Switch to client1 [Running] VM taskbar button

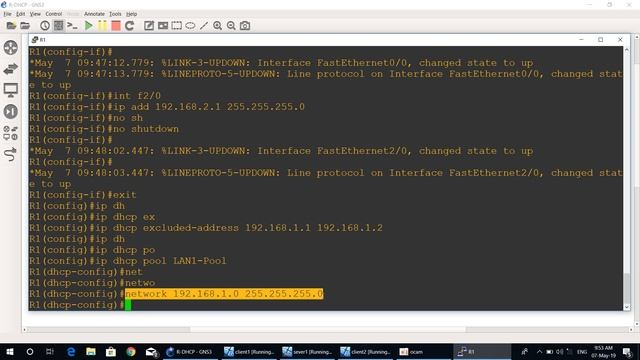[249, 351]
